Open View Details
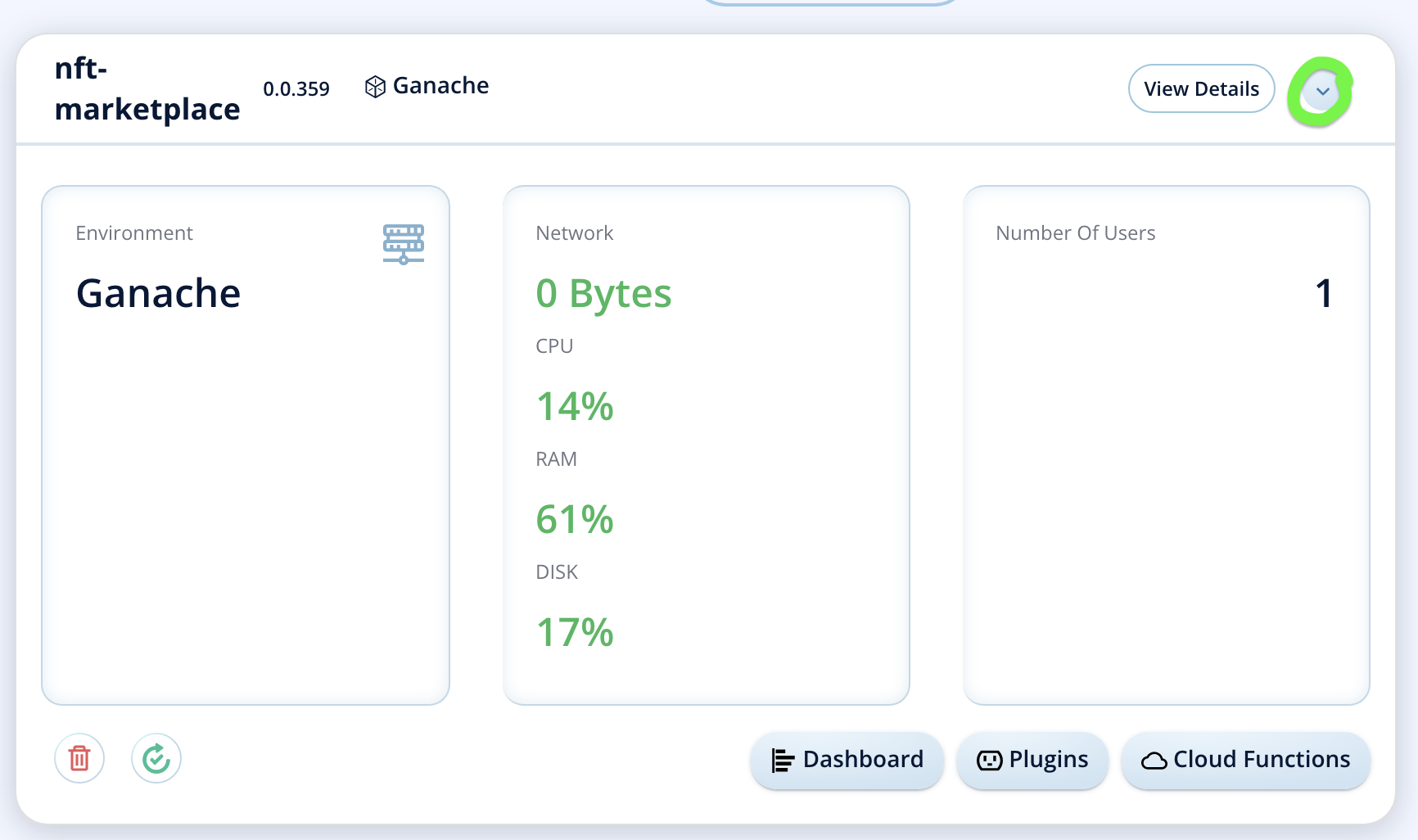Screen dimensions: 1418x840 click(1201, 88)
